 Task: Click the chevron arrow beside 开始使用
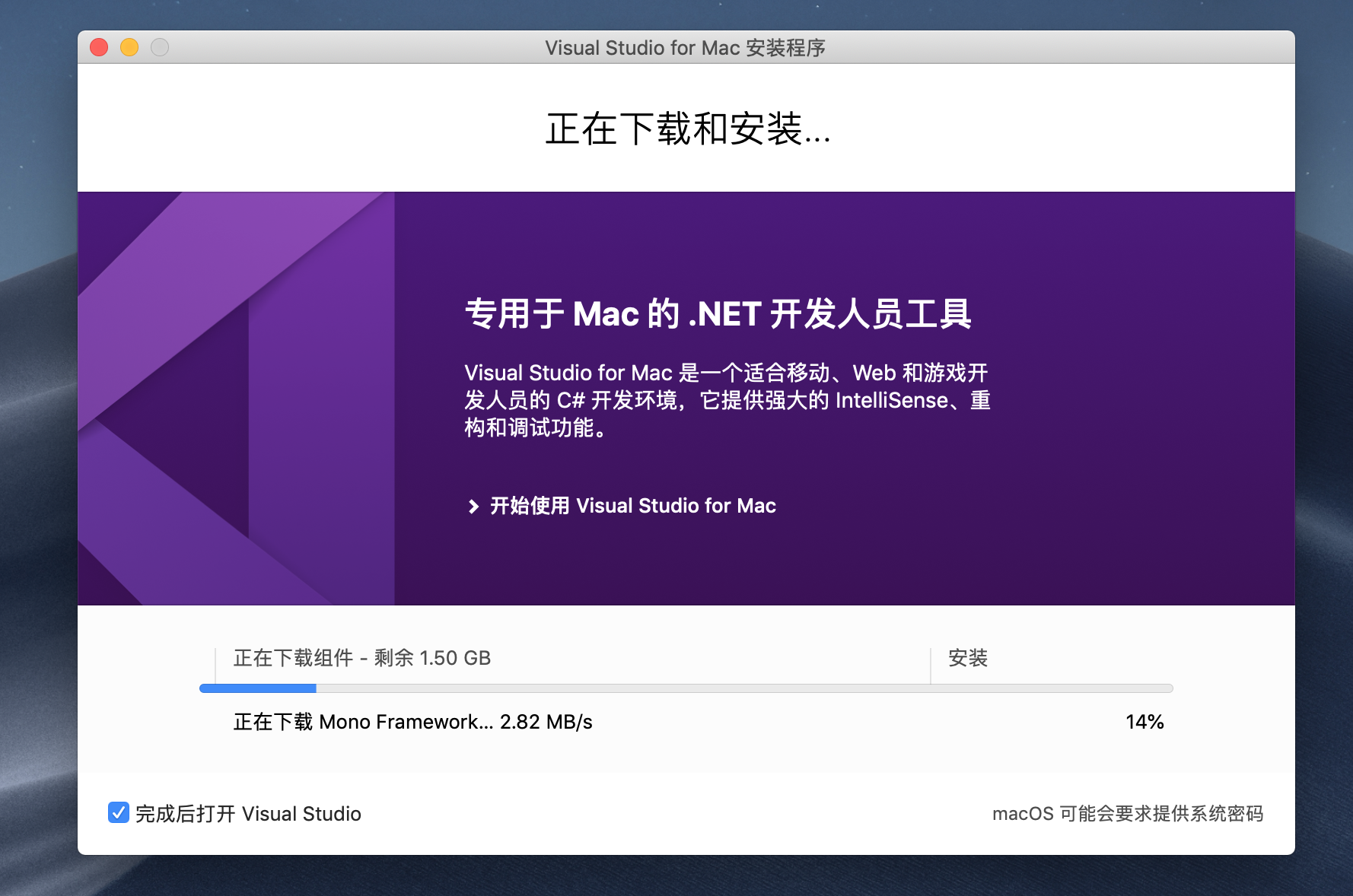tap(473, 507)
